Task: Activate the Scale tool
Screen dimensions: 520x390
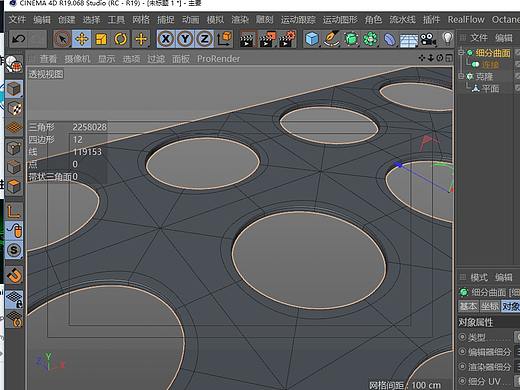Action: pyautogui.click(x=101, y=39)
